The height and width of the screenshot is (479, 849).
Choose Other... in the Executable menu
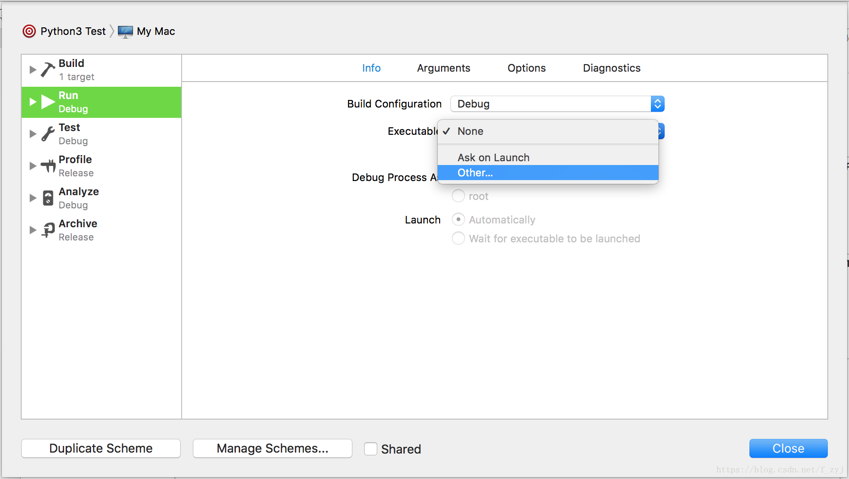tap(548, 173)
